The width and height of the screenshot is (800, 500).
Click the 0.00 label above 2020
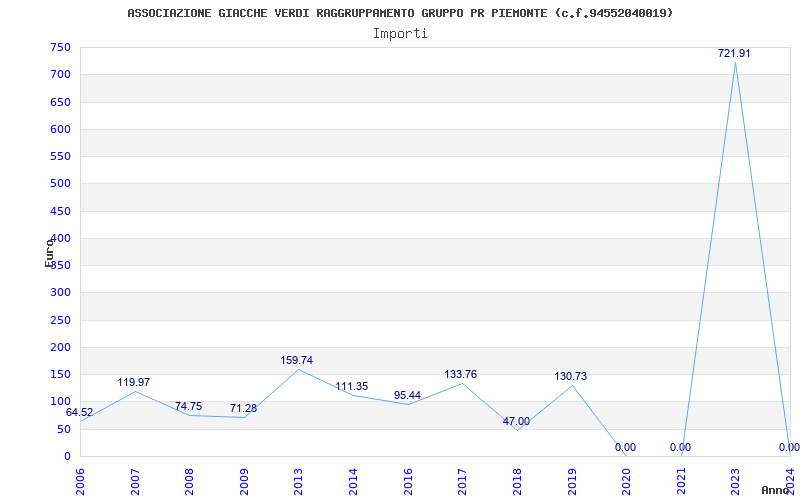pos(626,447)
